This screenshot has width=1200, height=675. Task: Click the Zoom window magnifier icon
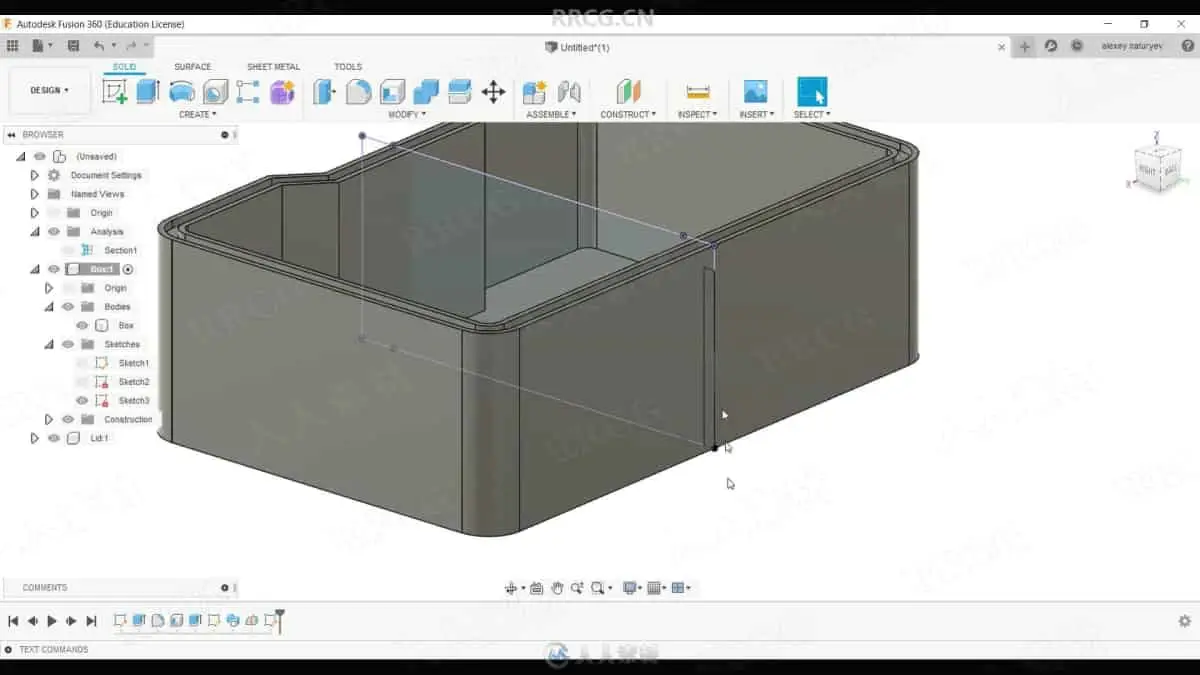click(597, 588)
